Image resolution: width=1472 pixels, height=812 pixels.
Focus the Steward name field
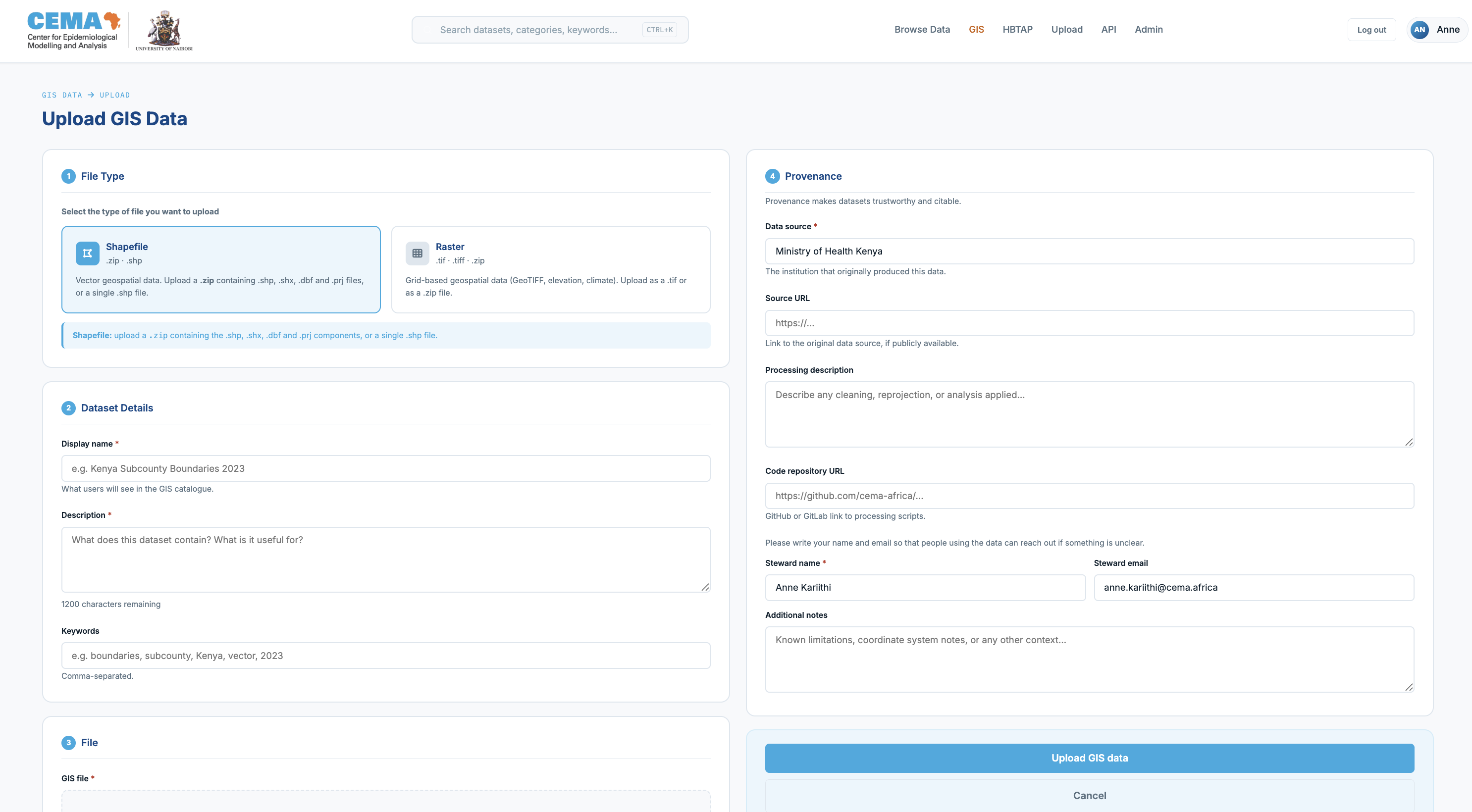[925, 587]
